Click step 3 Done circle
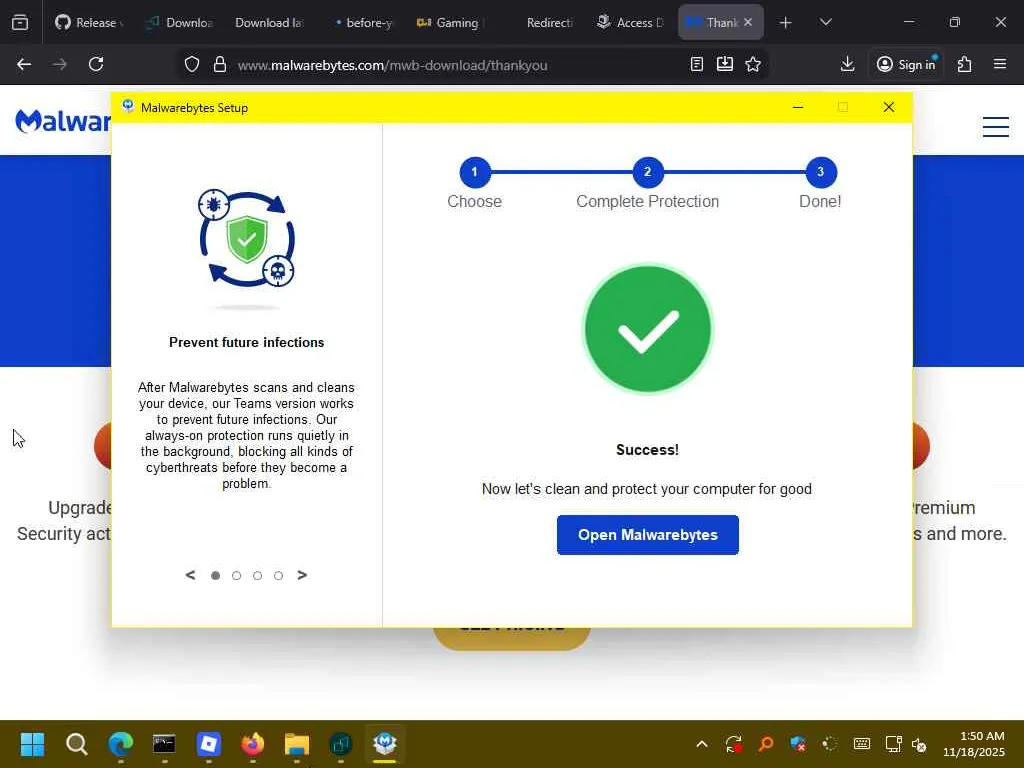 click(x=821, y=172)
